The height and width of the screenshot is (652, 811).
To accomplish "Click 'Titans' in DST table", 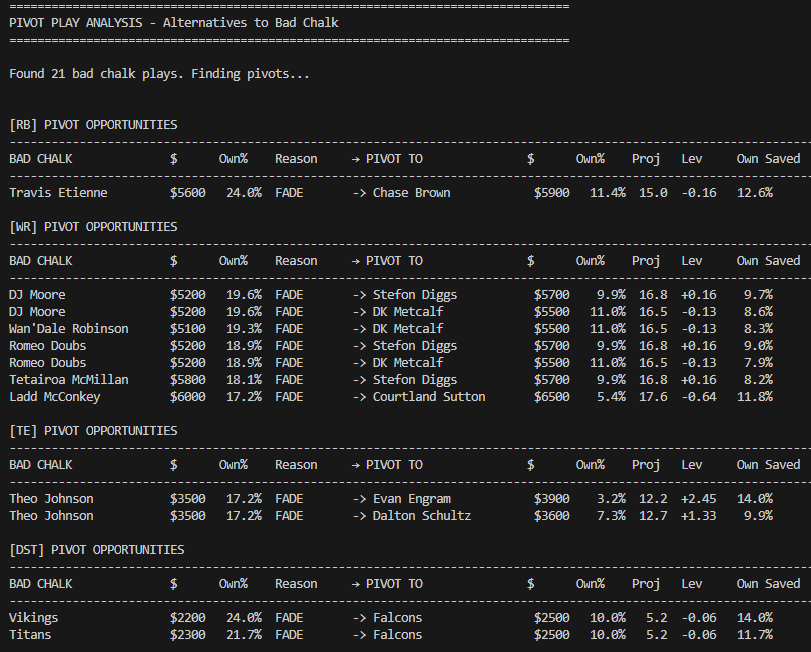I will [30, 635].
